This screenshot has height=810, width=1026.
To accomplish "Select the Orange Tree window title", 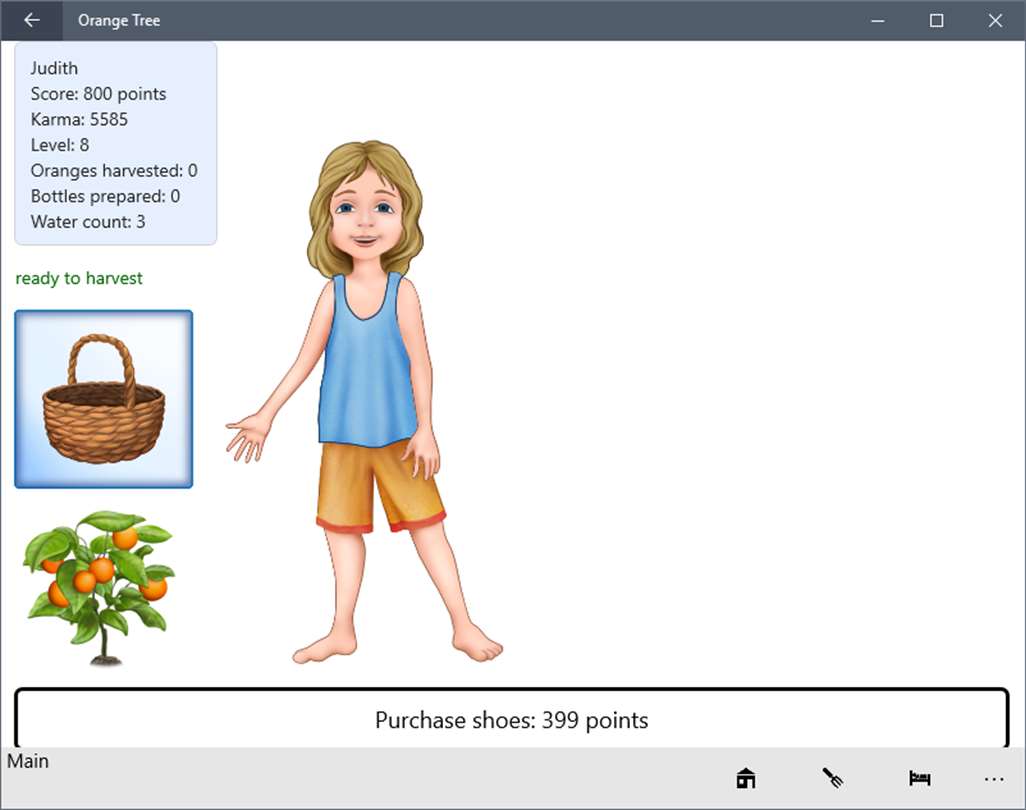I will click(x=119, y=20).
